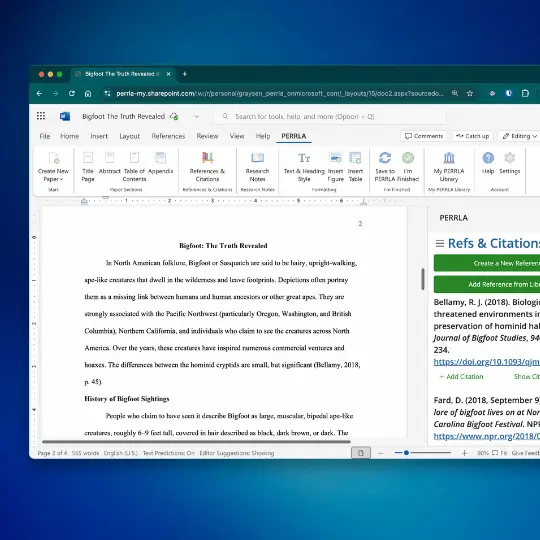Click Create a New Reference button
The image size is (540, 540).
(x=487, y=263)
